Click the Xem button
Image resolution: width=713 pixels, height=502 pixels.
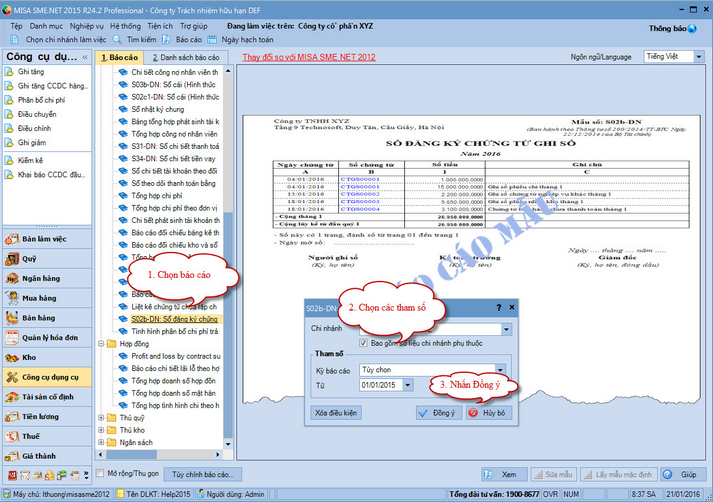504,474
